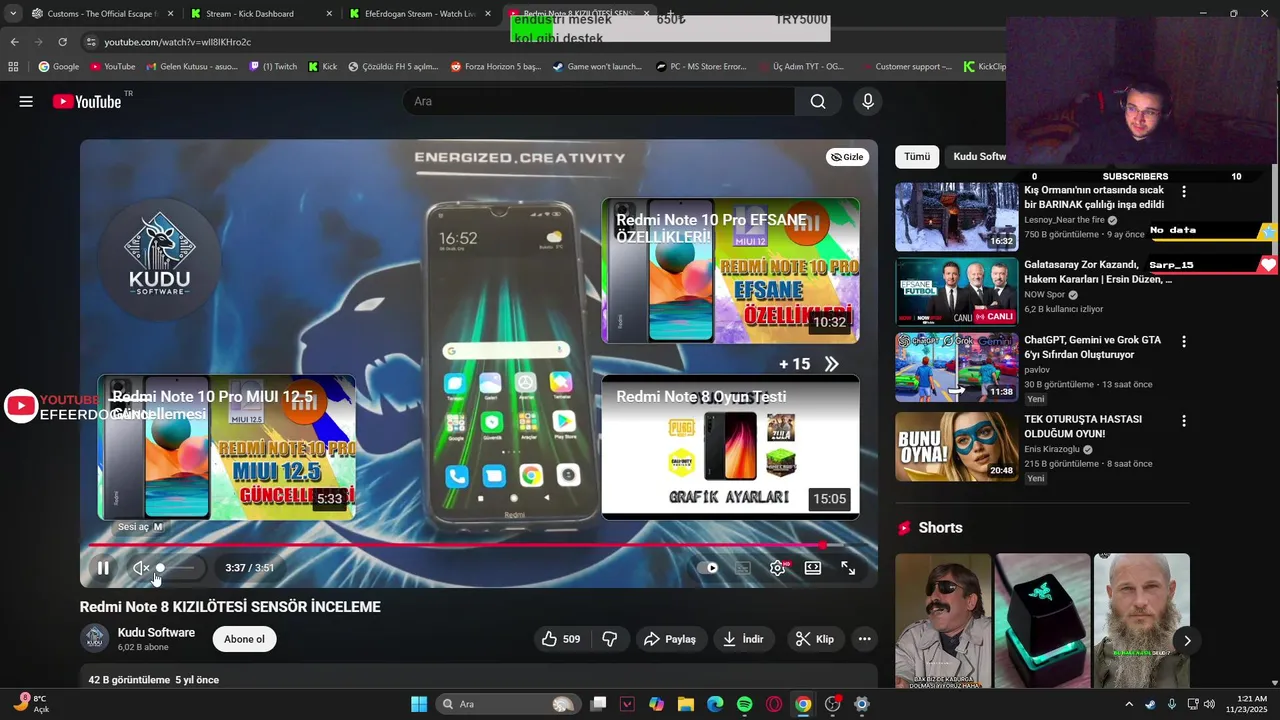
Task: Open the Kudu Software channel avatar
Action: (95, 638)
